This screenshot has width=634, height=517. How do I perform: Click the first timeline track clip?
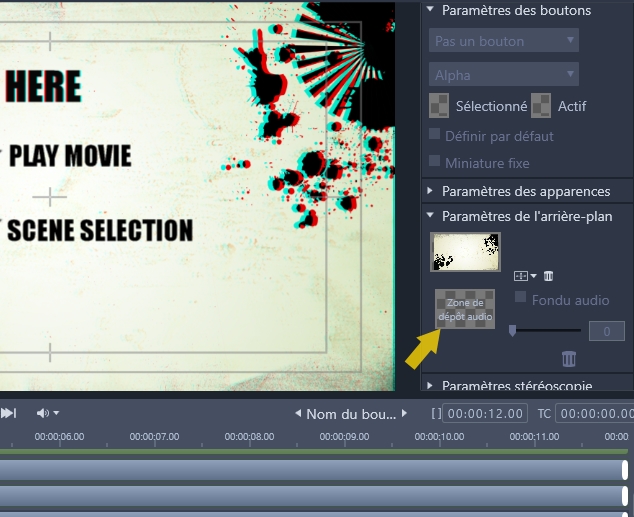311,470
